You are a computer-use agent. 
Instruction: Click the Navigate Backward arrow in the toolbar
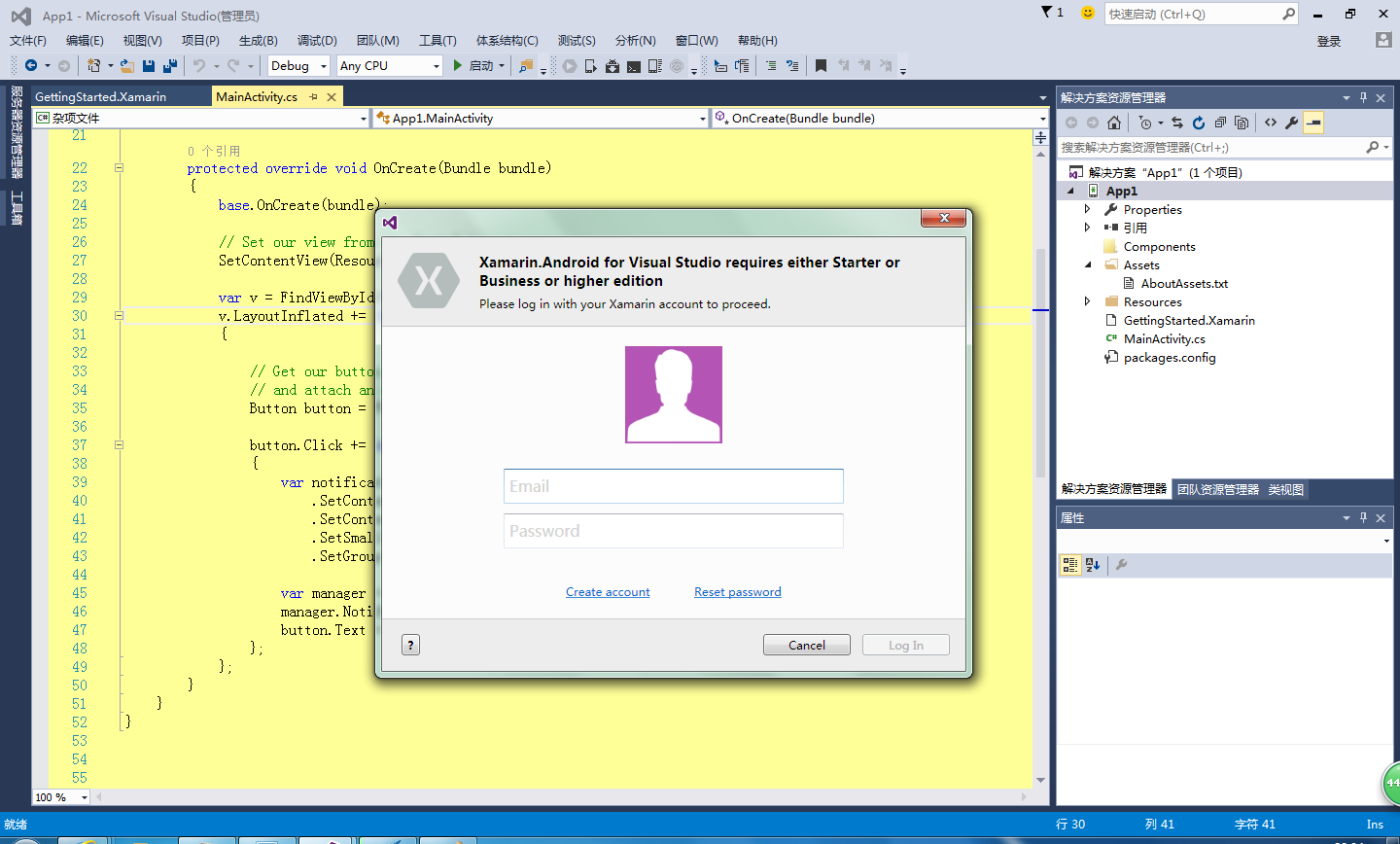pyautogui.click(x=31, y=66)
